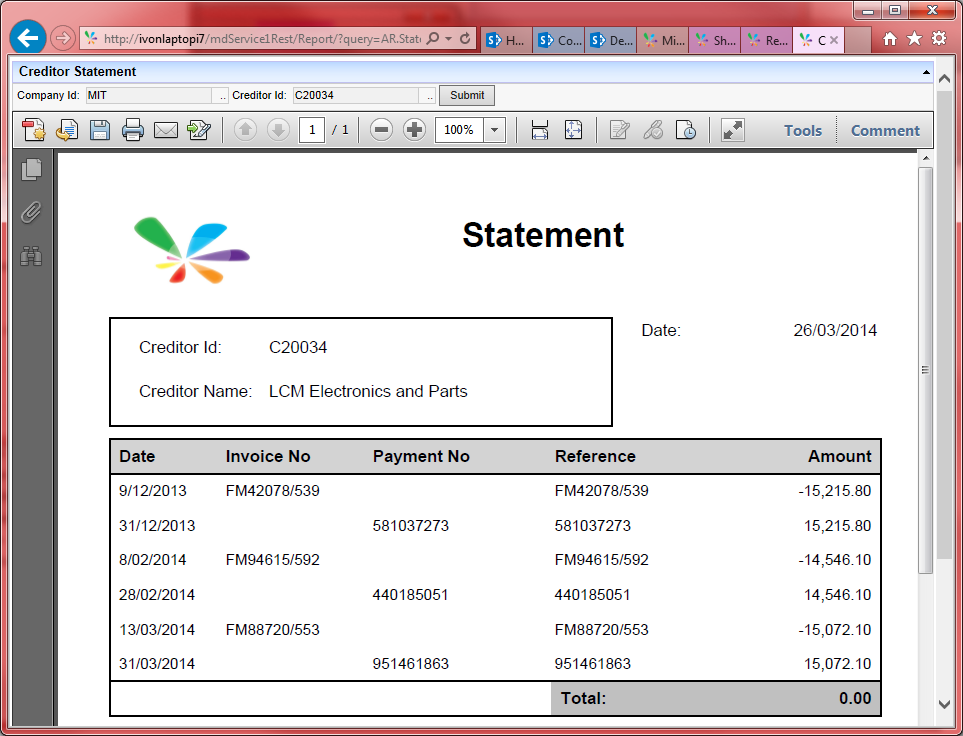
Task: Open the attachments paperclip panel
Action: pyautogui.click(x=31, y=213)
